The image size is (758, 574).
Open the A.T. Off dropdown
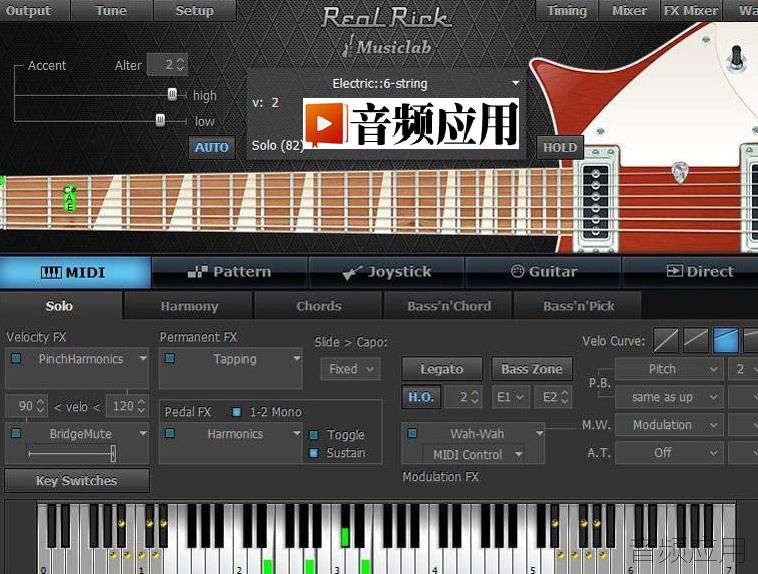669,453
